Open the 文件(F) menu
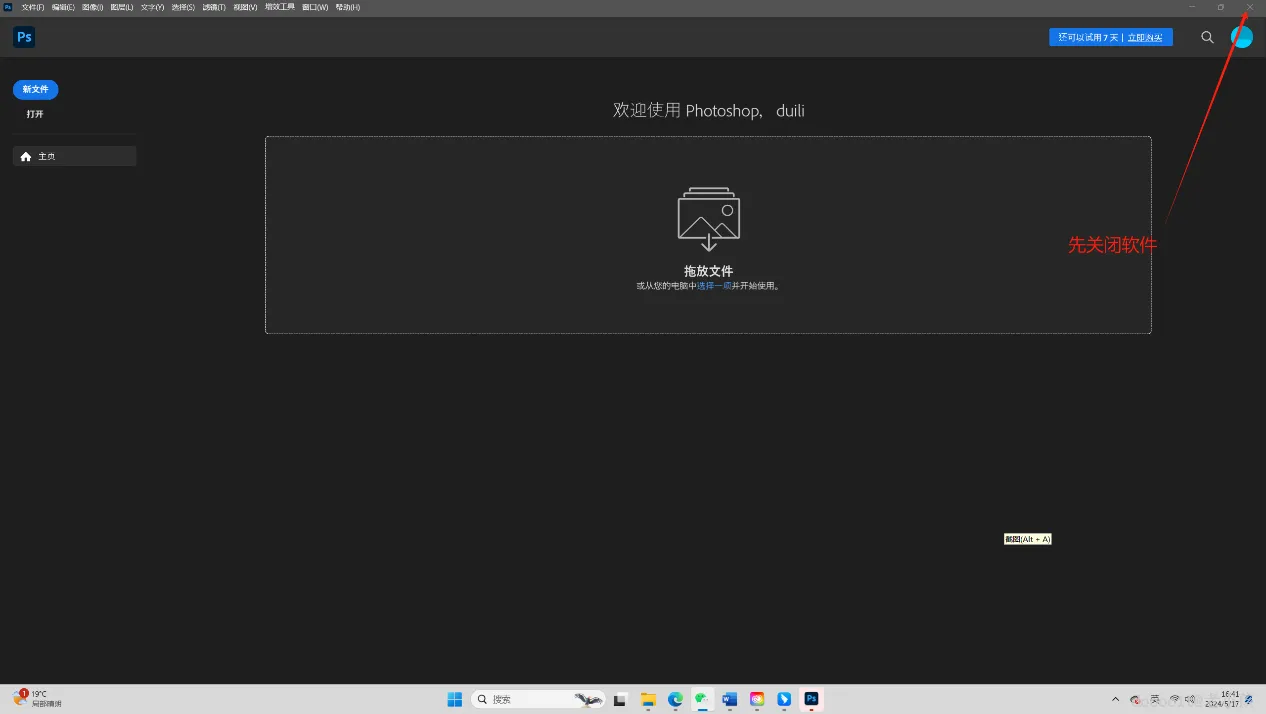The image size is (1266, 714). pos(33,7)
